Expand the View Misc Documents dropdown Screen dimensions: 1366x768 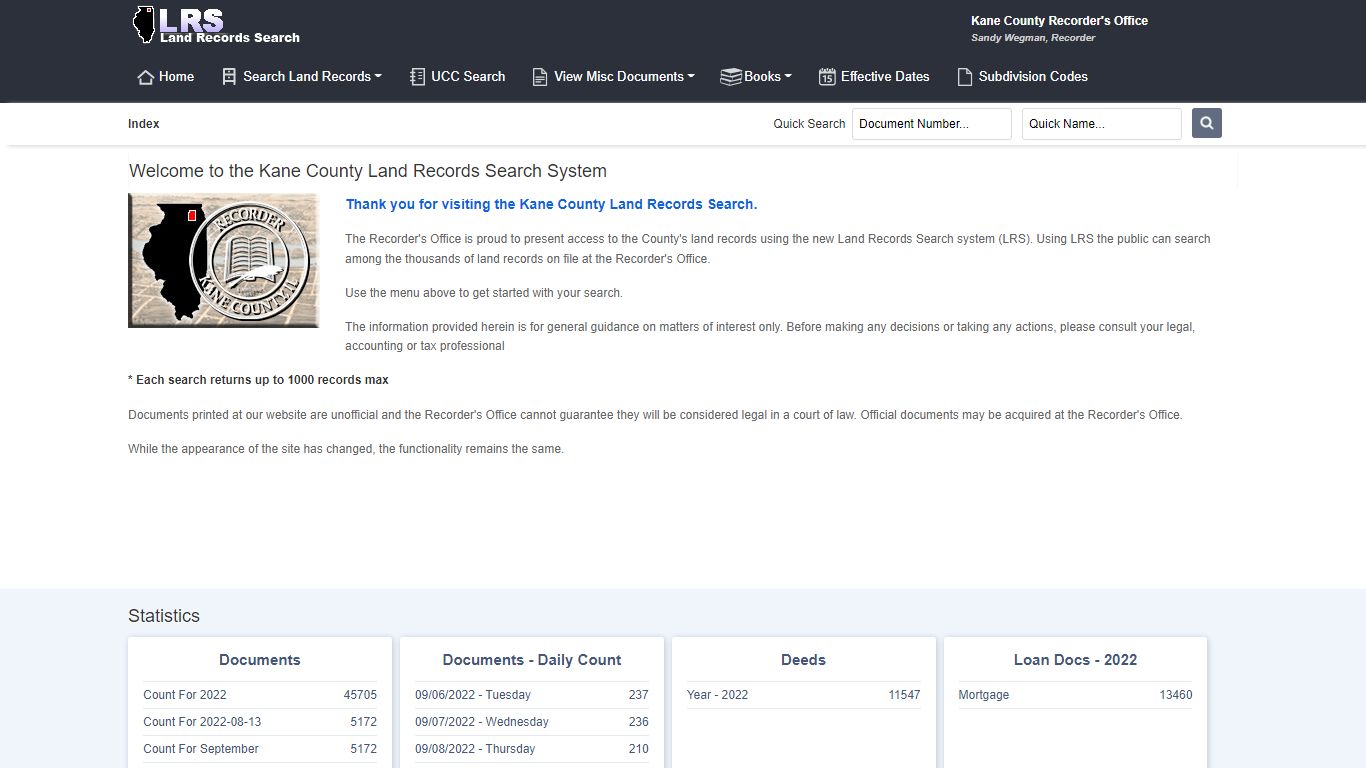(613, 77)
